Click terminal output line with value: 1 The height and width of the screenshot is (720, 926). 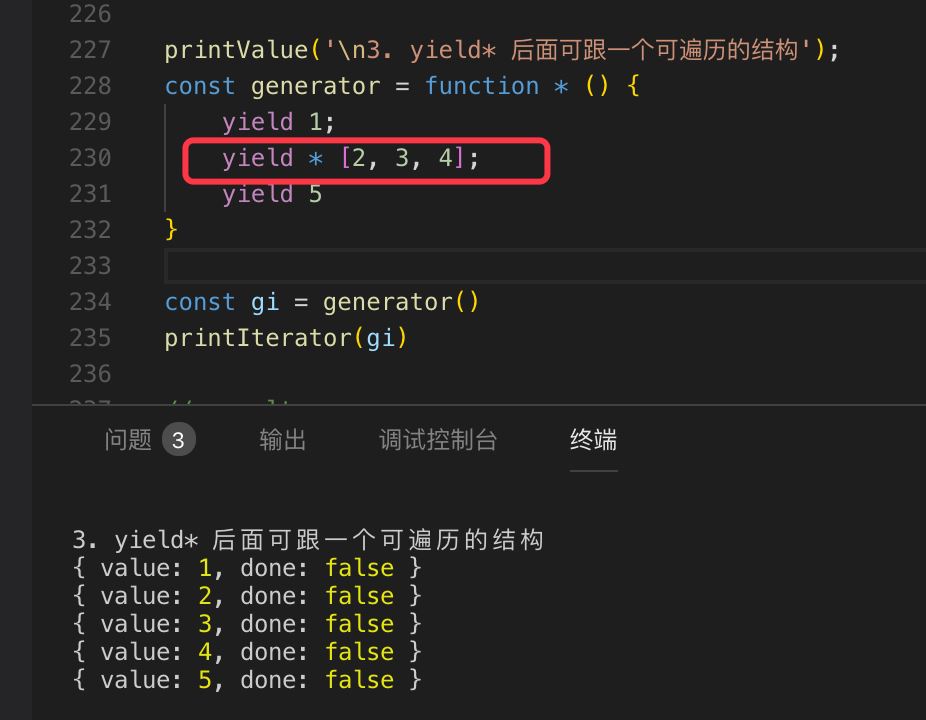coord(247,568)
